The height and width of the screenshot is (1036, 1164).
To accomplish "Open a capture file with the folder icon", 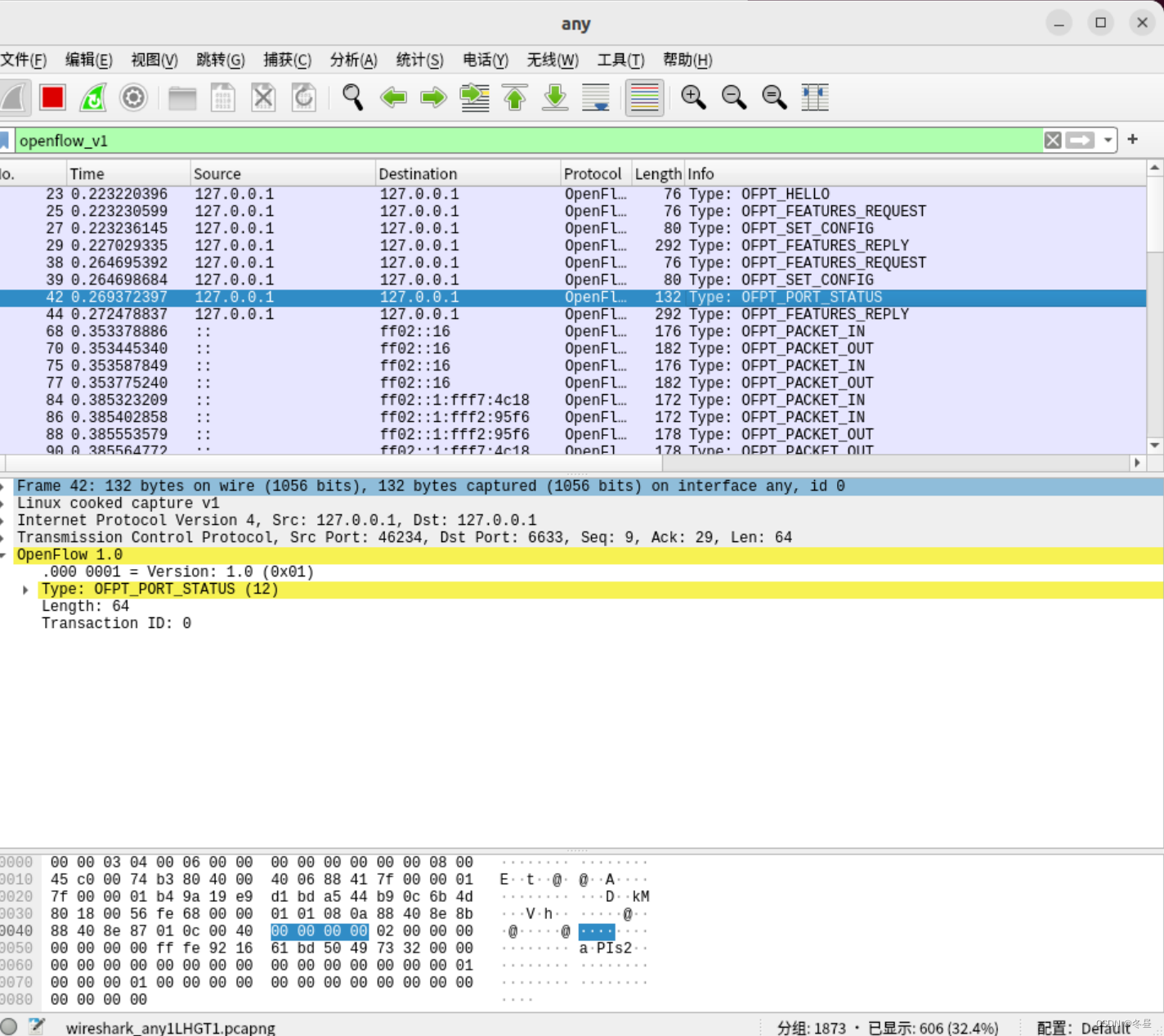I will (x=182, y=97).
